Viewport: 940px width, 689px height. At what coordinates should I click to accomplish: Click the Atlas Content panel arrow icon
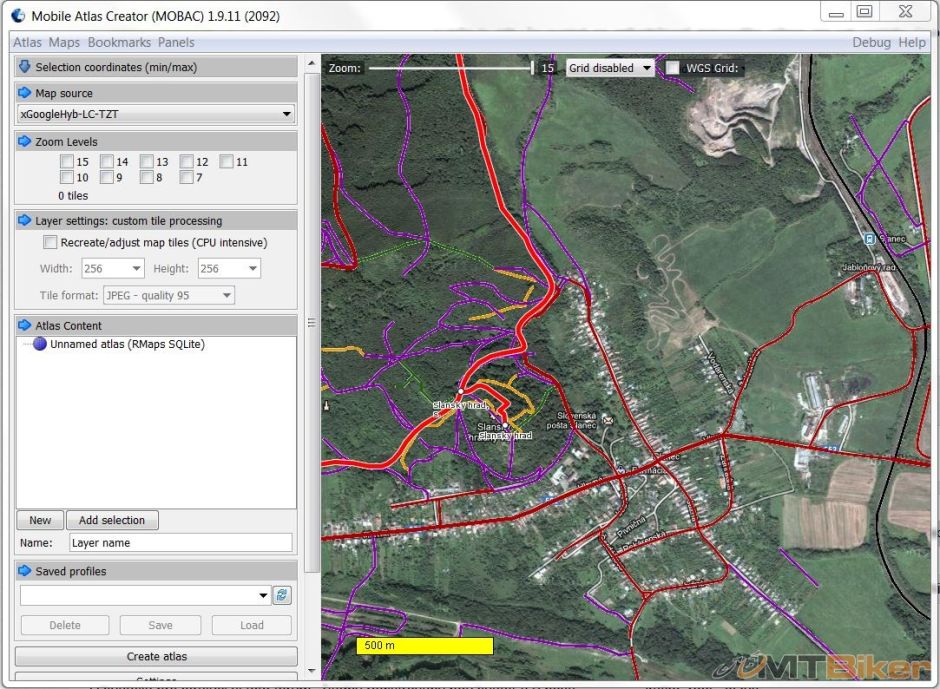click(25, 326)
